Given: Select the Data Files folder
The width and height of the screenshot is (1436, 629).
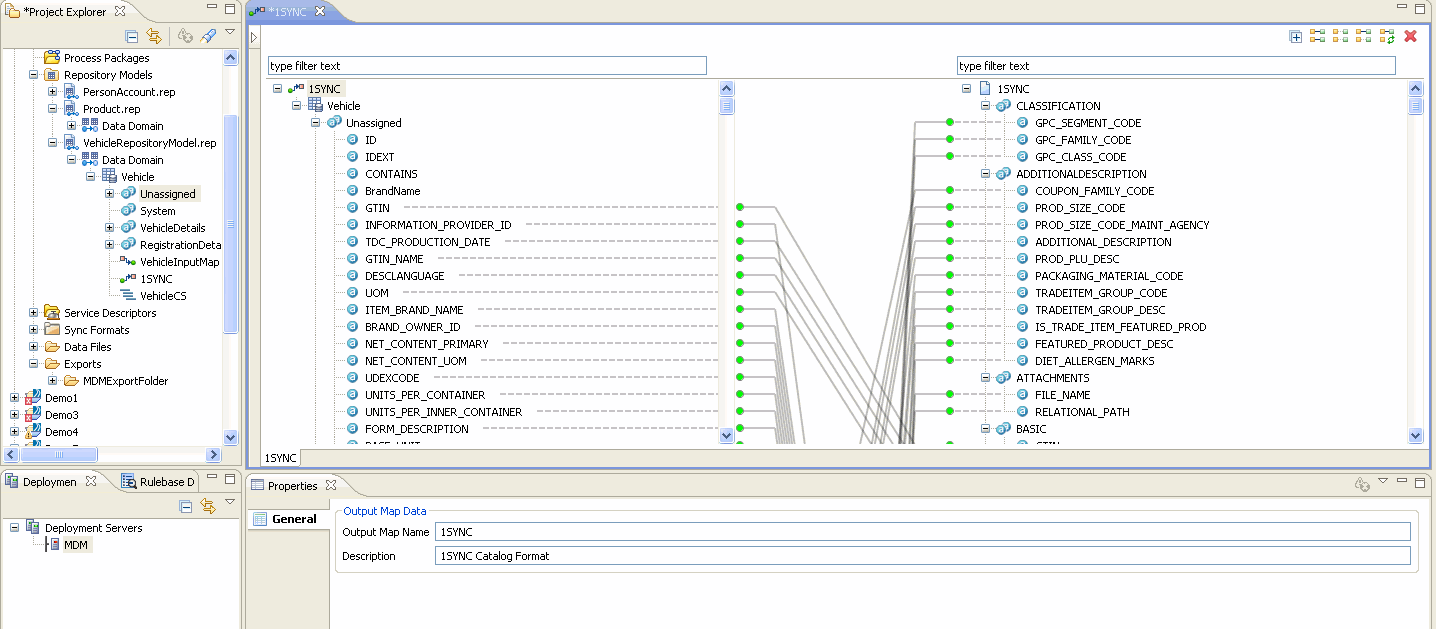Looking at the screenshot, I should click(x=88, y=347).
